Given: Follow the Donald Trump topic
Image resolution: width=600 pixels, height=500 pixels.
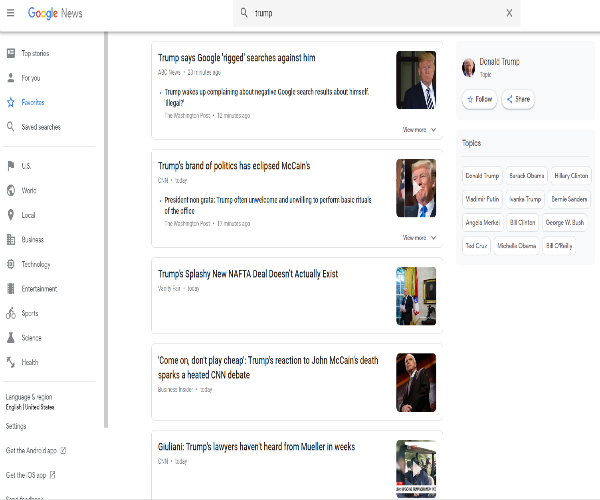Looking at the screenshot, I should (x=479, y=99).
